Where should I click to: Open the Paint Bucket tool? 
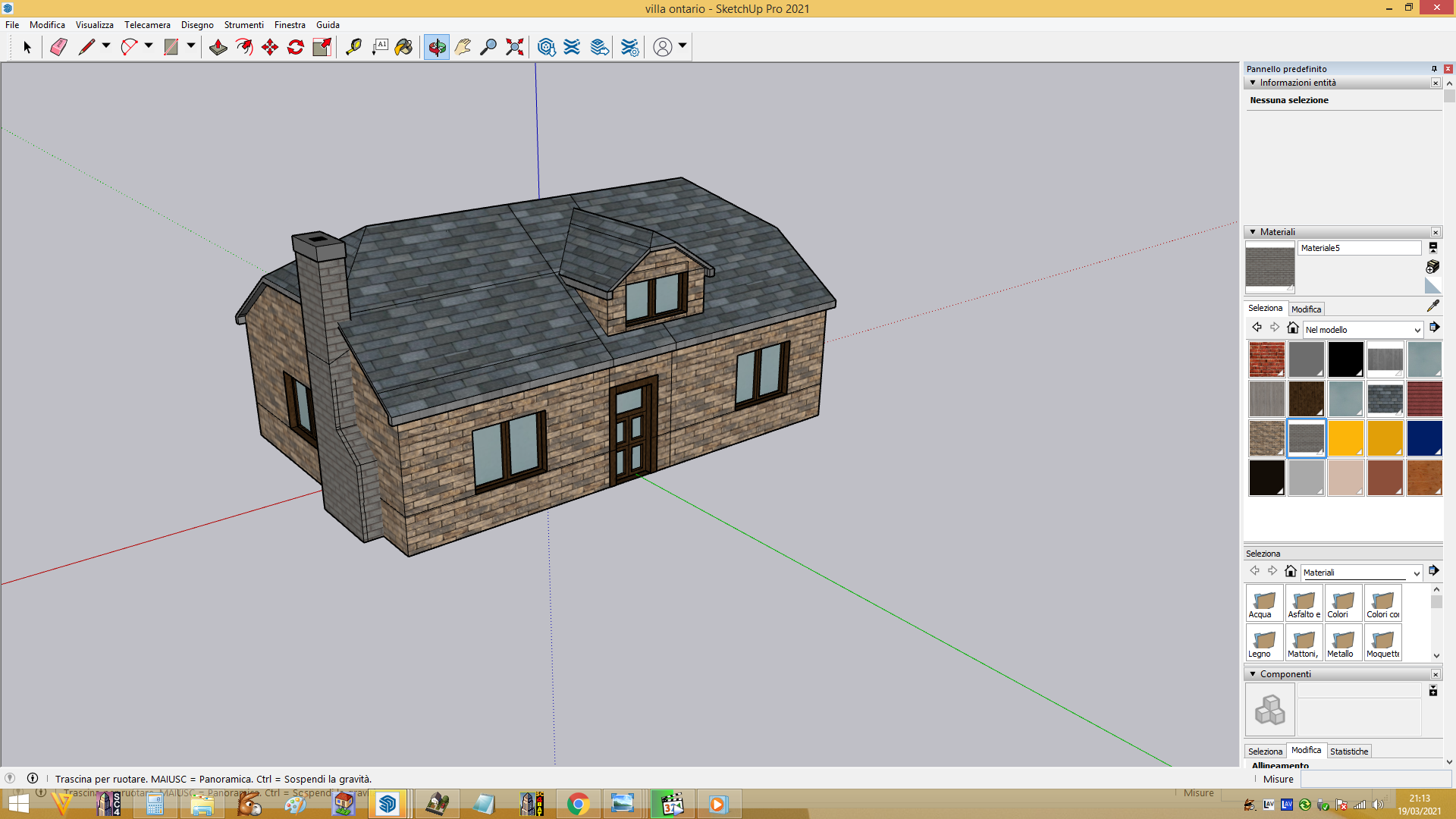click(x=403, y=47)
